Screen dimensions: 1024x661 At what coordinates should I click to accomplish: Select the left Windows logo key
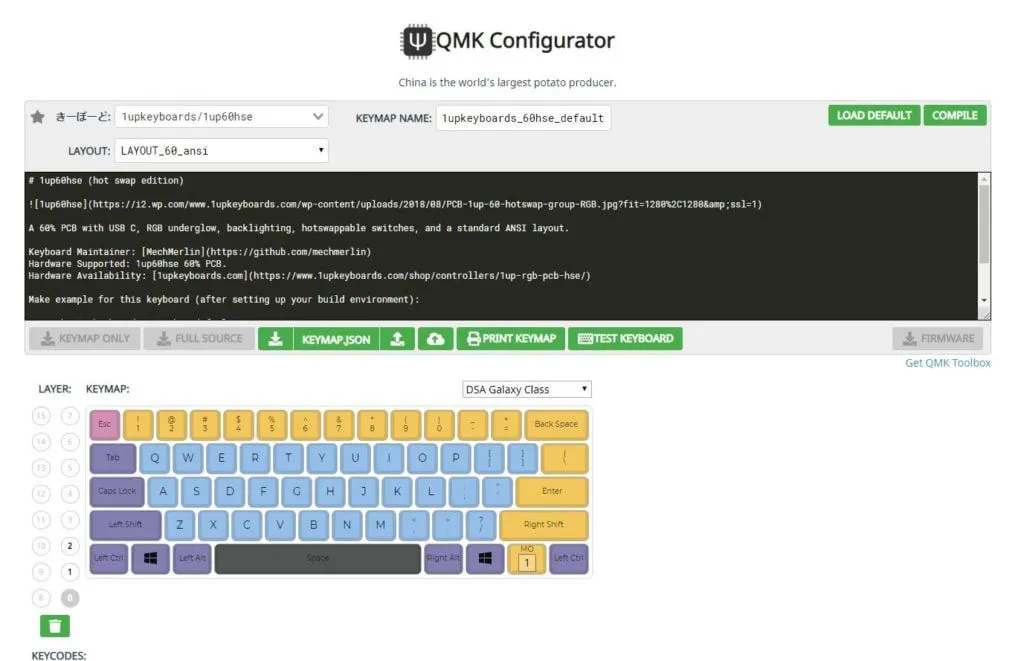pos(150,558)
